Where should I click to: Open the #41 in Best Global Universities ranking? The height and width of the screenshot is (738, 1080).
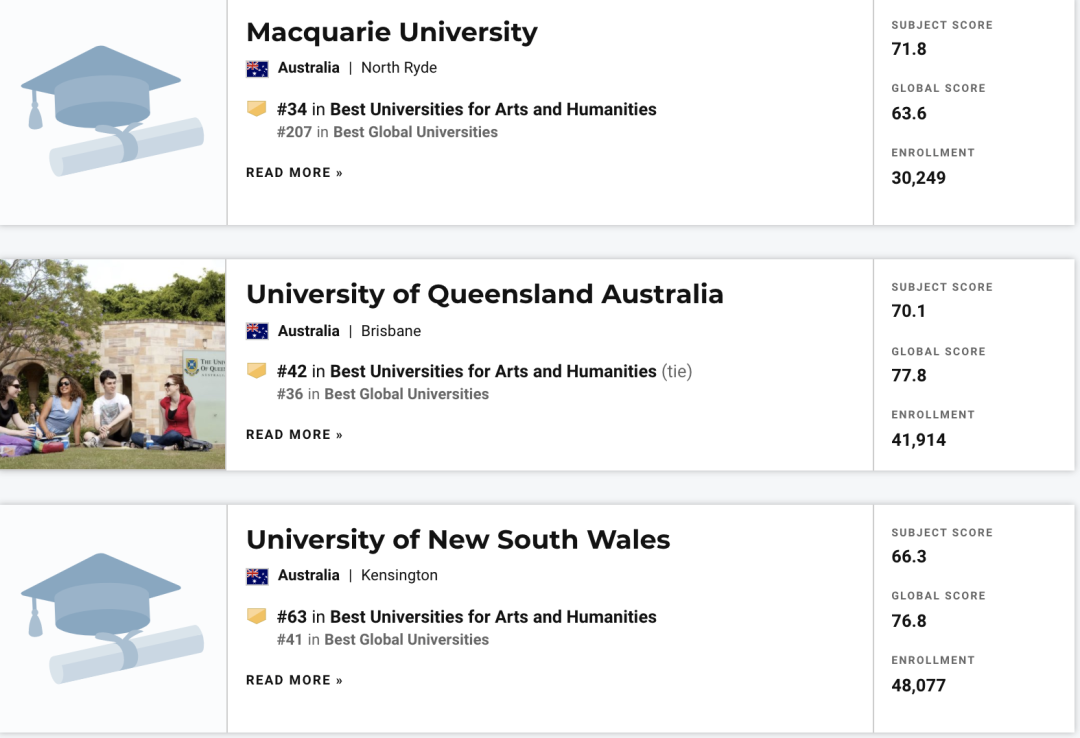(383, 639)
